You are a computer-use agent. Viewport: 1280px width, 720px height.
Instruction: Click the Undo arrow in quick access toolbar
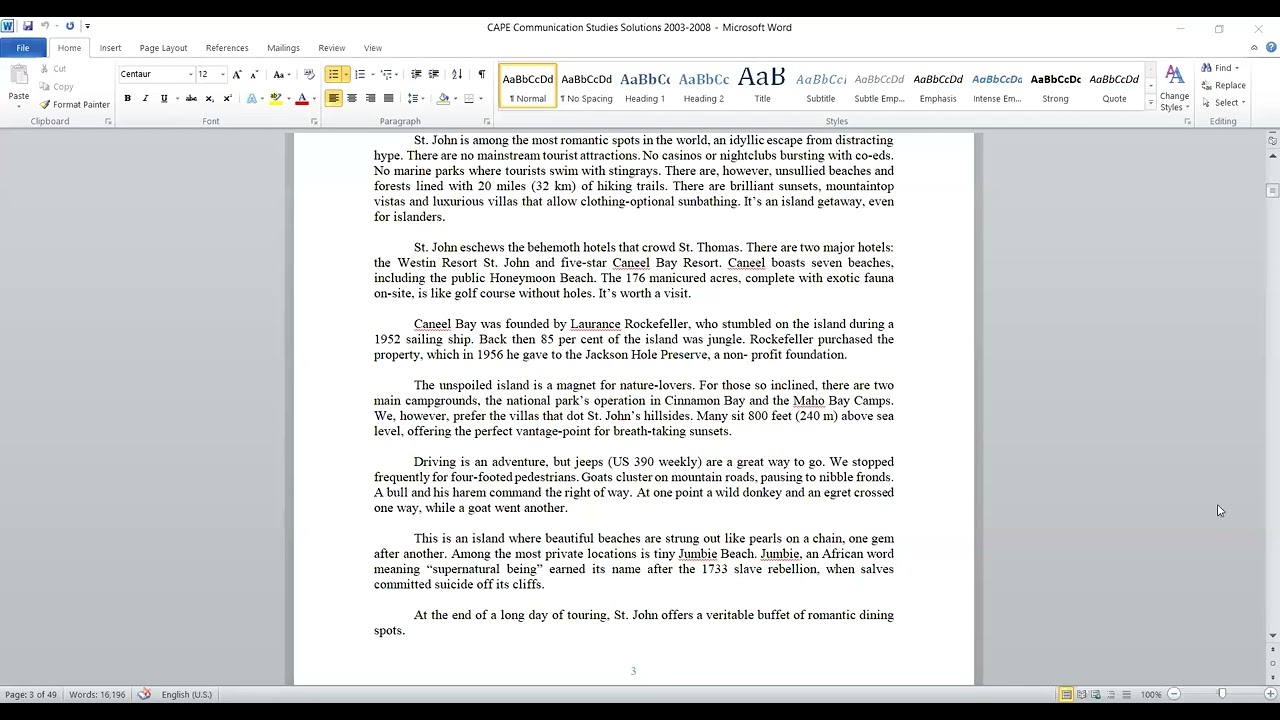pos(44,26)
